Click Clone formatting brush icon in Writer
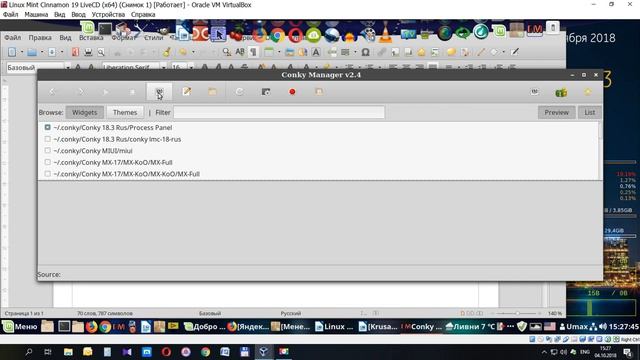Screen dimensions: 640x360 coord(167,52)
